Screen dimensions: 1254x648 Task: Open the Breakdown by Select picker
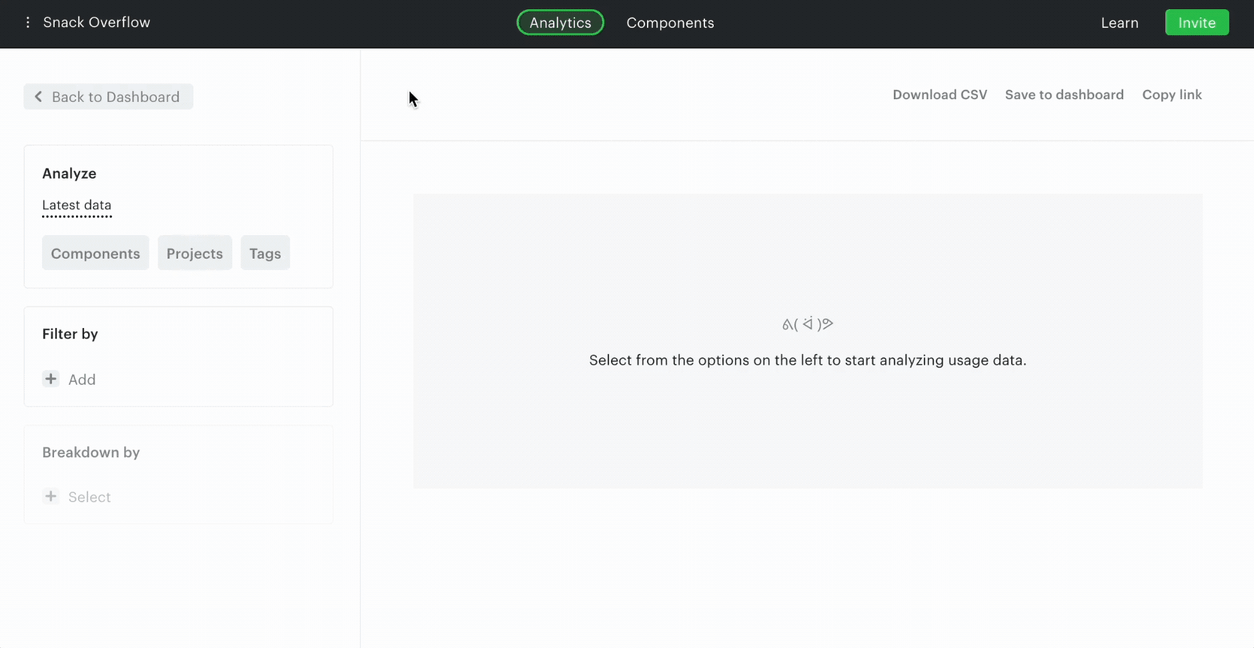click(89, 496)
